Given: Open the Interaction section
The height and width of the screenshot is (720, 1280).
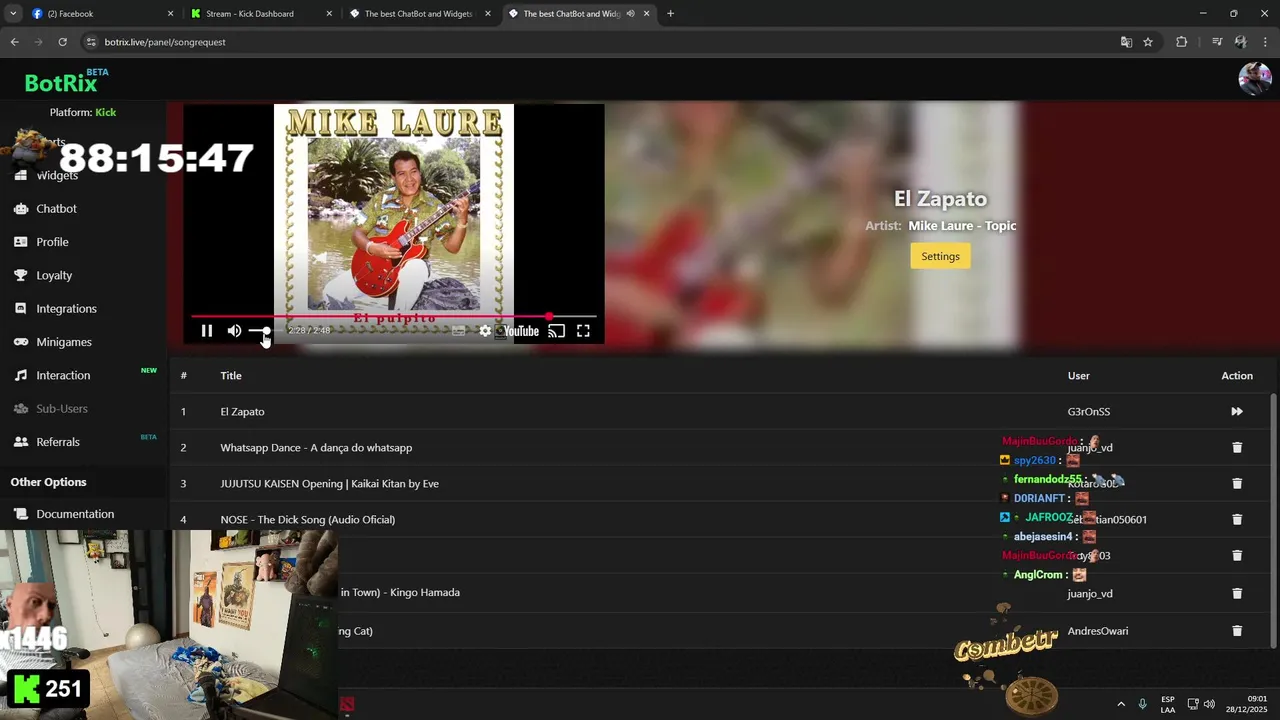Looking at the screenshot, I should [x=63, y=375].
